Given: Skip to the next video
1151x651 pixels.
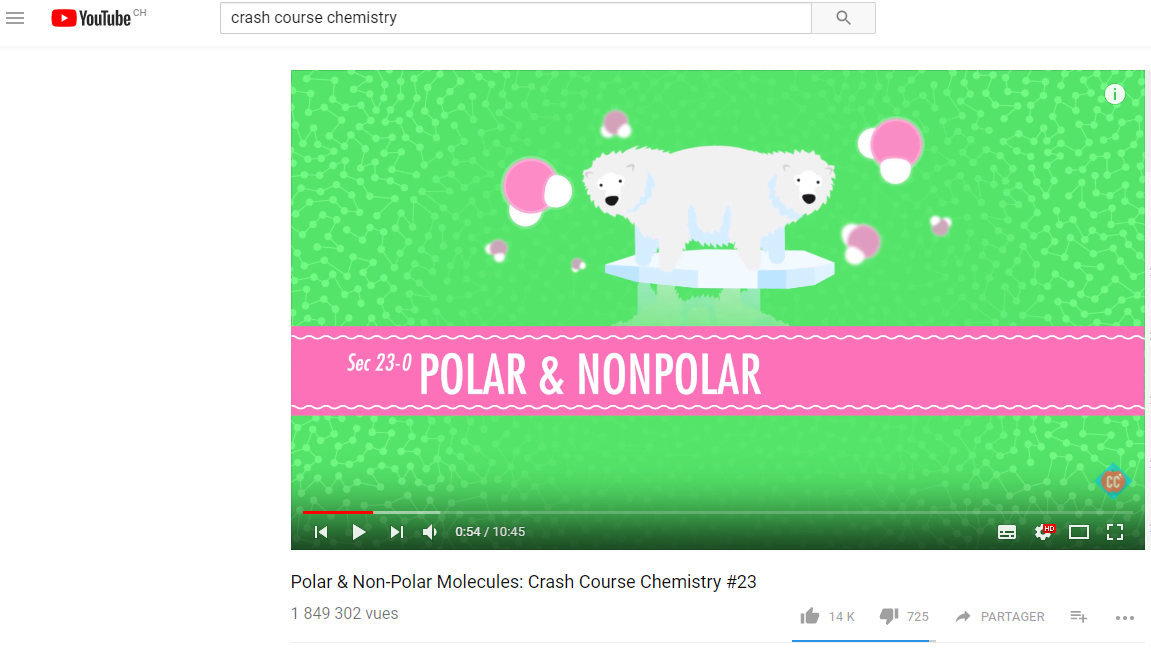Looking at the screenshot, I should [x=396, y=532].
